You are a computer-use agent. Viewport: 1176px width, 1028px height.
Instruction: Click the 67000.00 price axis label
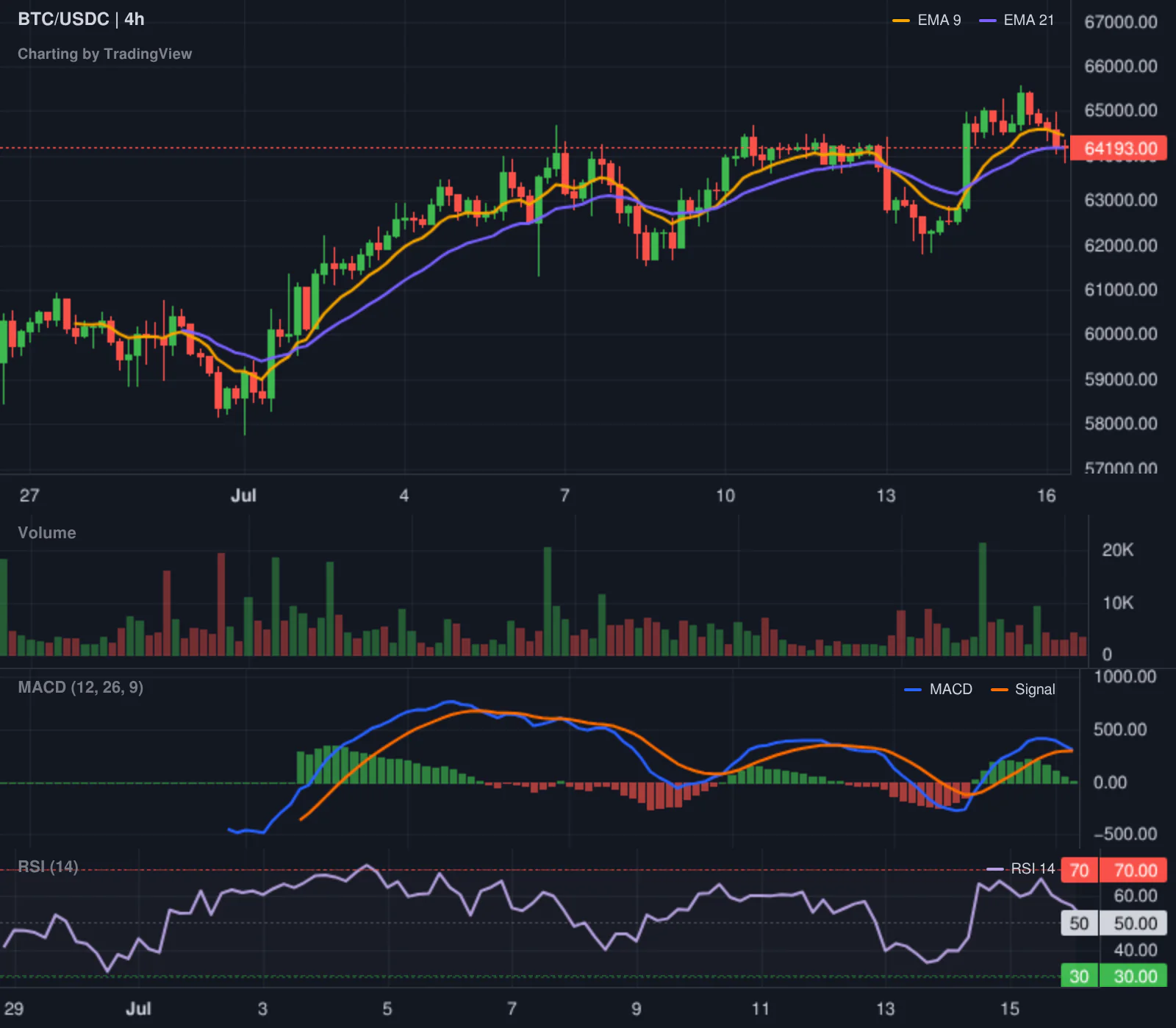point(1121,22)
